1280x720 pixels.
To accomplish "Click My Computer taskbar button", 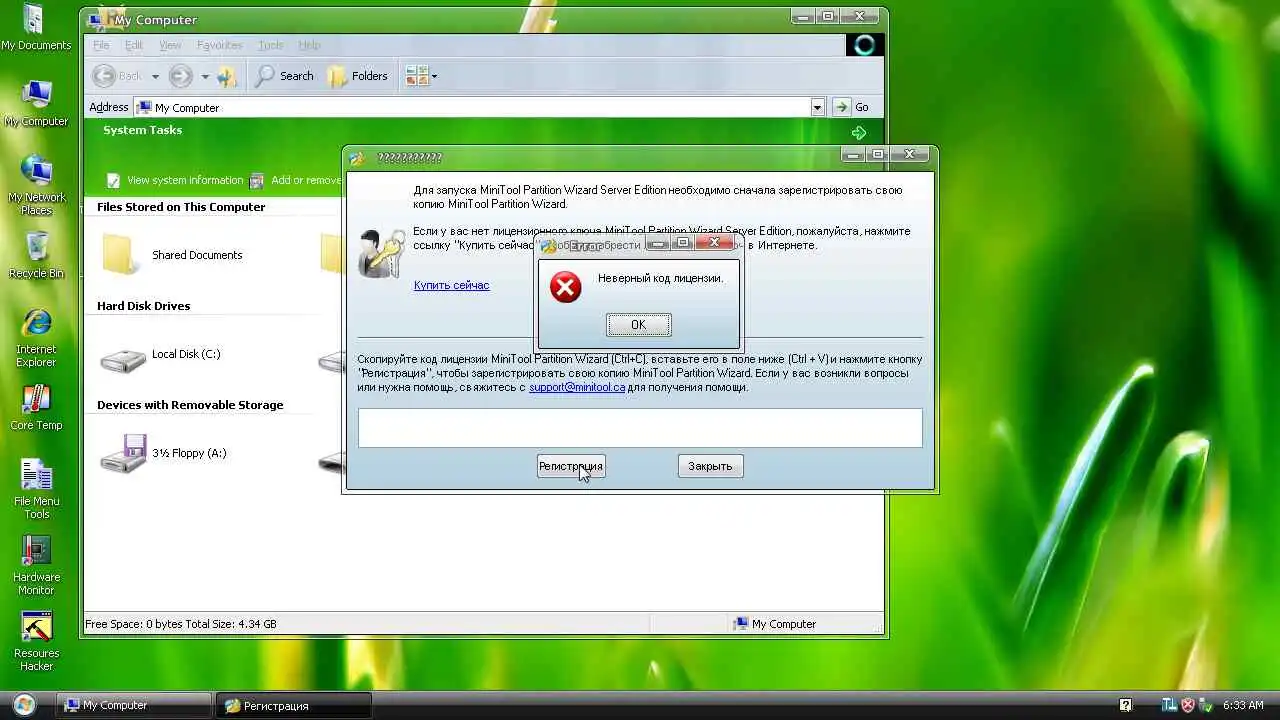I will [134, 705].
